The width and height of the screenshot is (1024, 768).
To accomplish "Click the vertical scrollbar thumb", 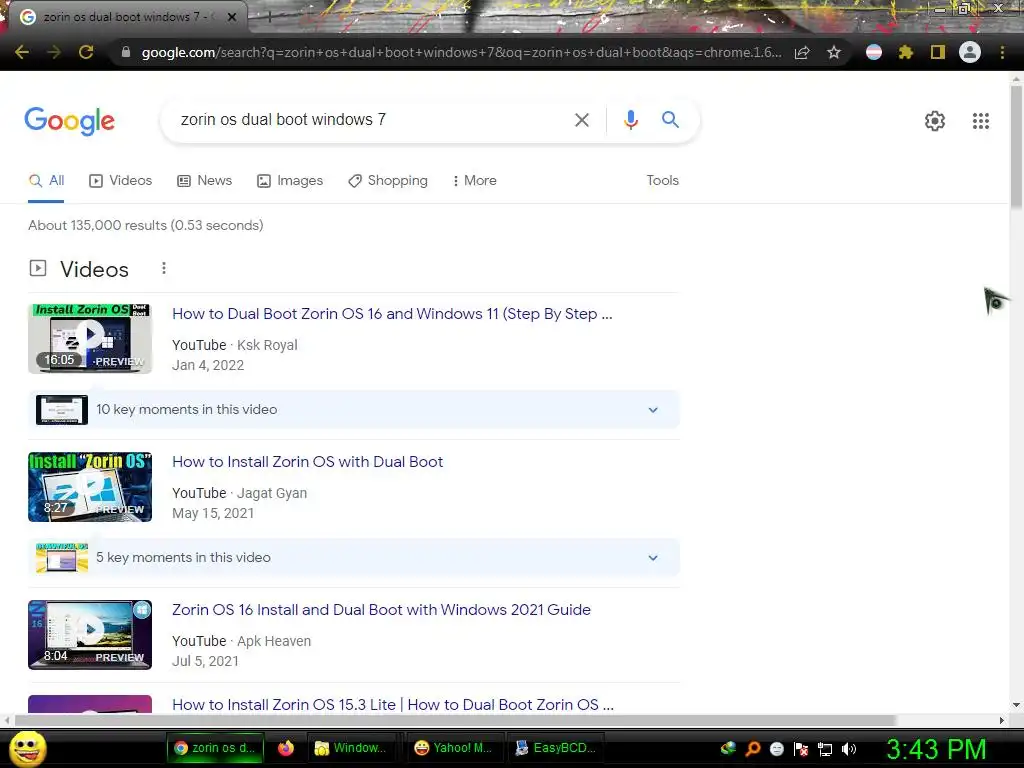I will 1016,147.
